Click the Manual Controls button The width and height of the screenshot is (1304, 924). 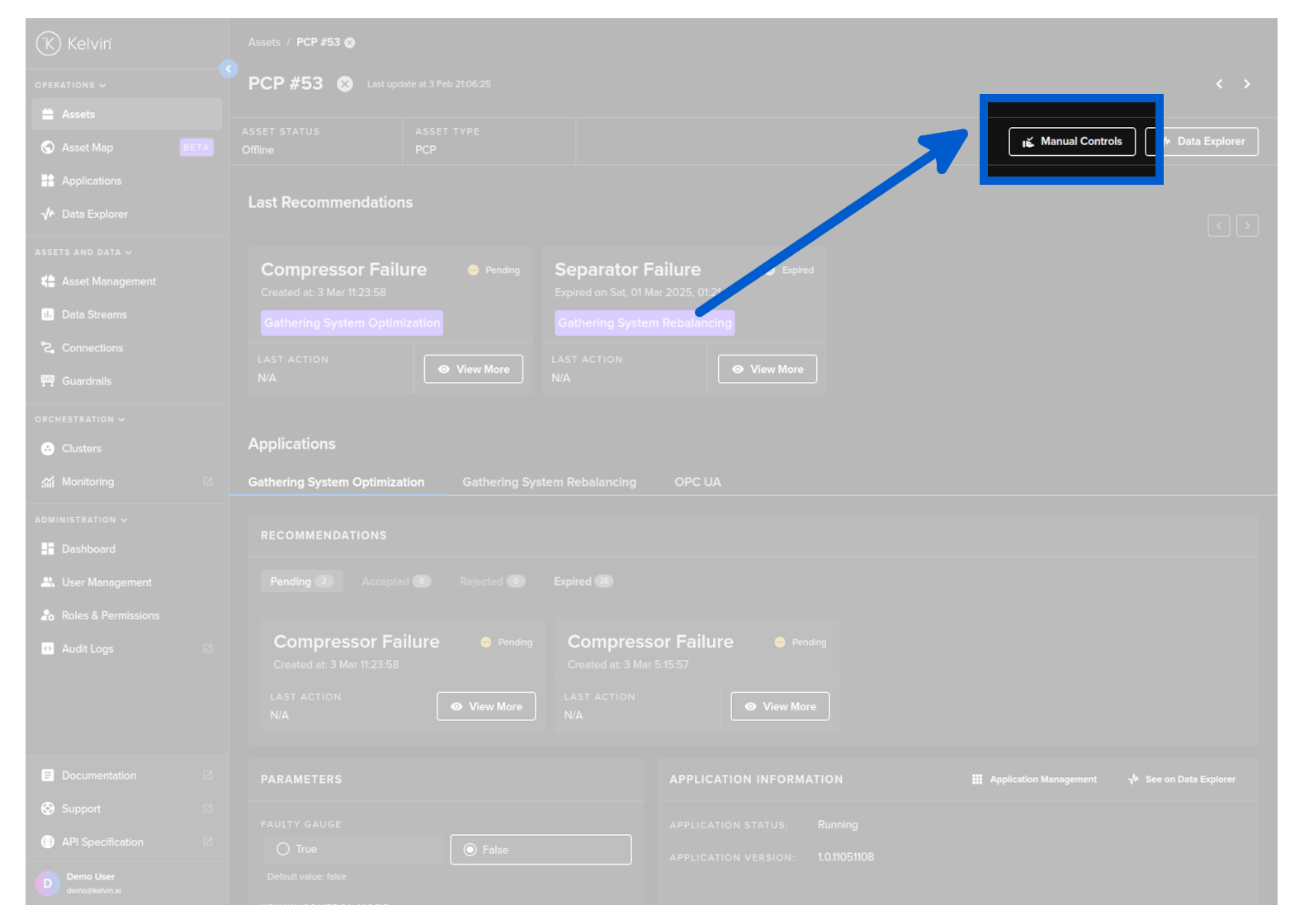point(1071,142)
